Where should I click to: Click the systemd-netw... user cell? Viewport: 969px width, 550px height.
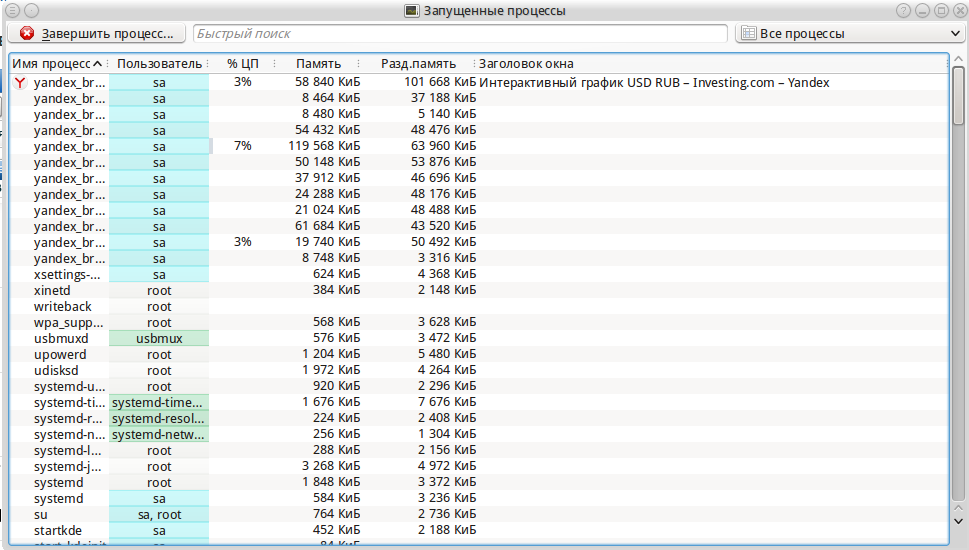[x=159, y=435]
